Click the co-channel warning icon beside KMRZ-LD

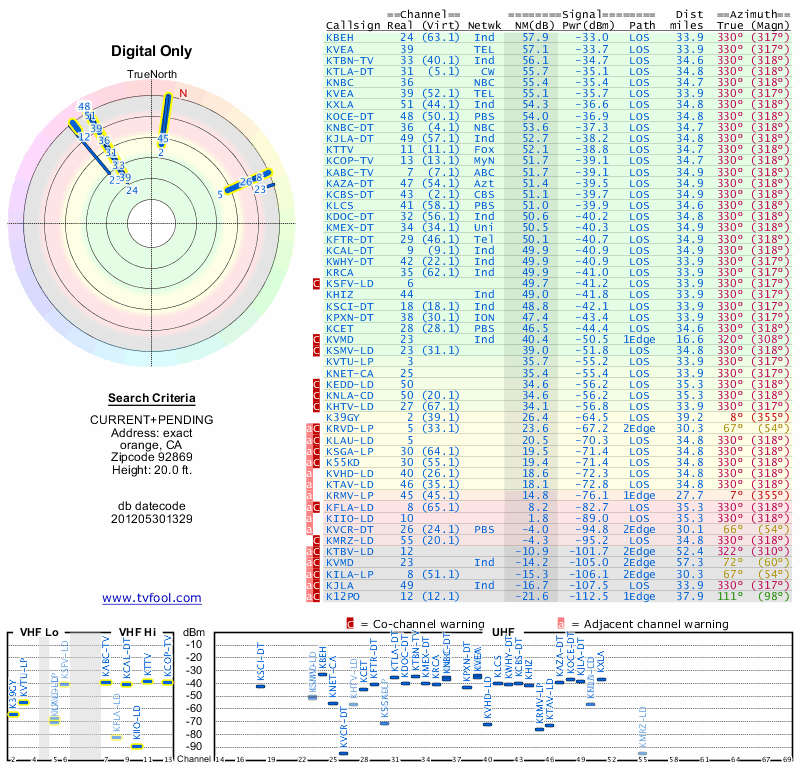point(317,540)
